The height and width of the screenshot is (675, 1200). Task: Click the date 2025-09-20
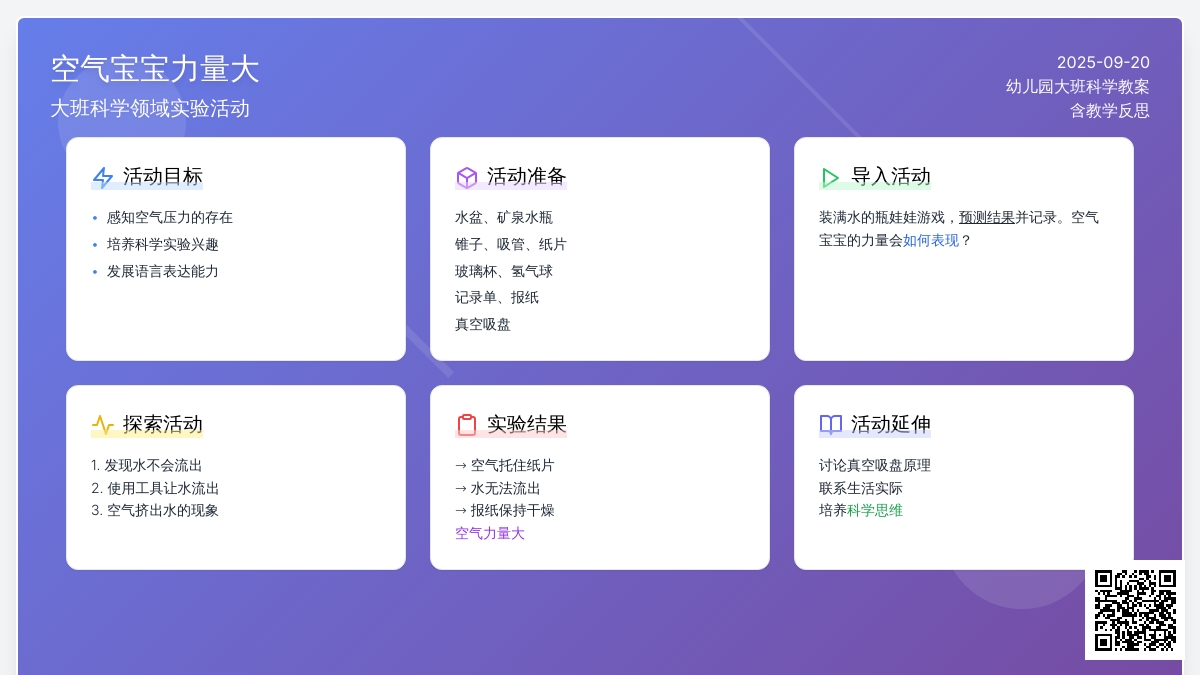[1103, 62]
